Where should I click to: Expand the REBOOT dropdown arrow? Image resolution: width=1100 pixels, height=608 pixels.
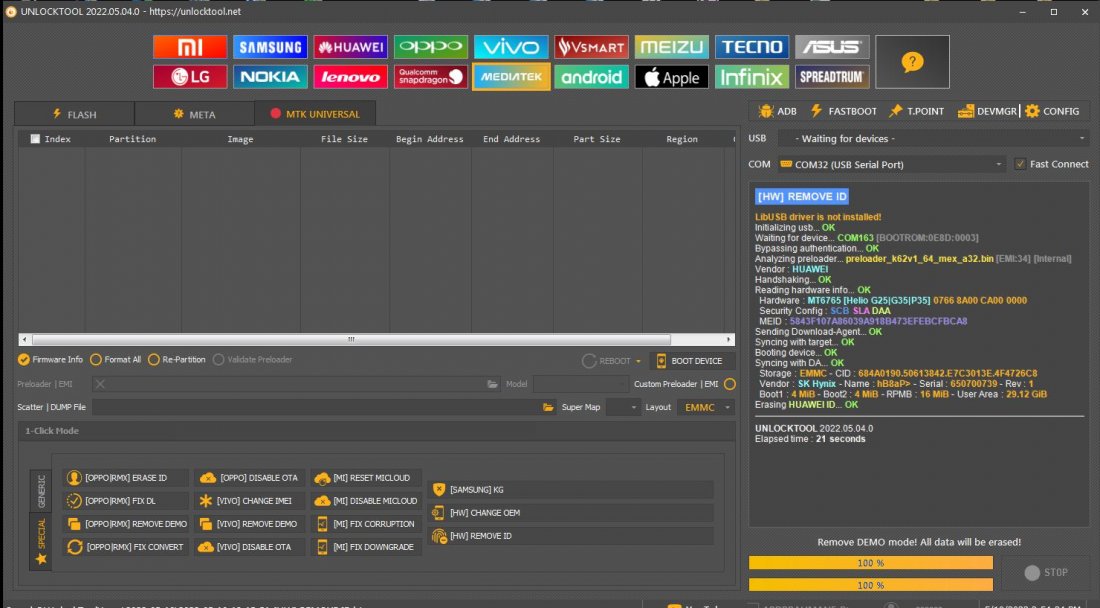pos(638,361)
